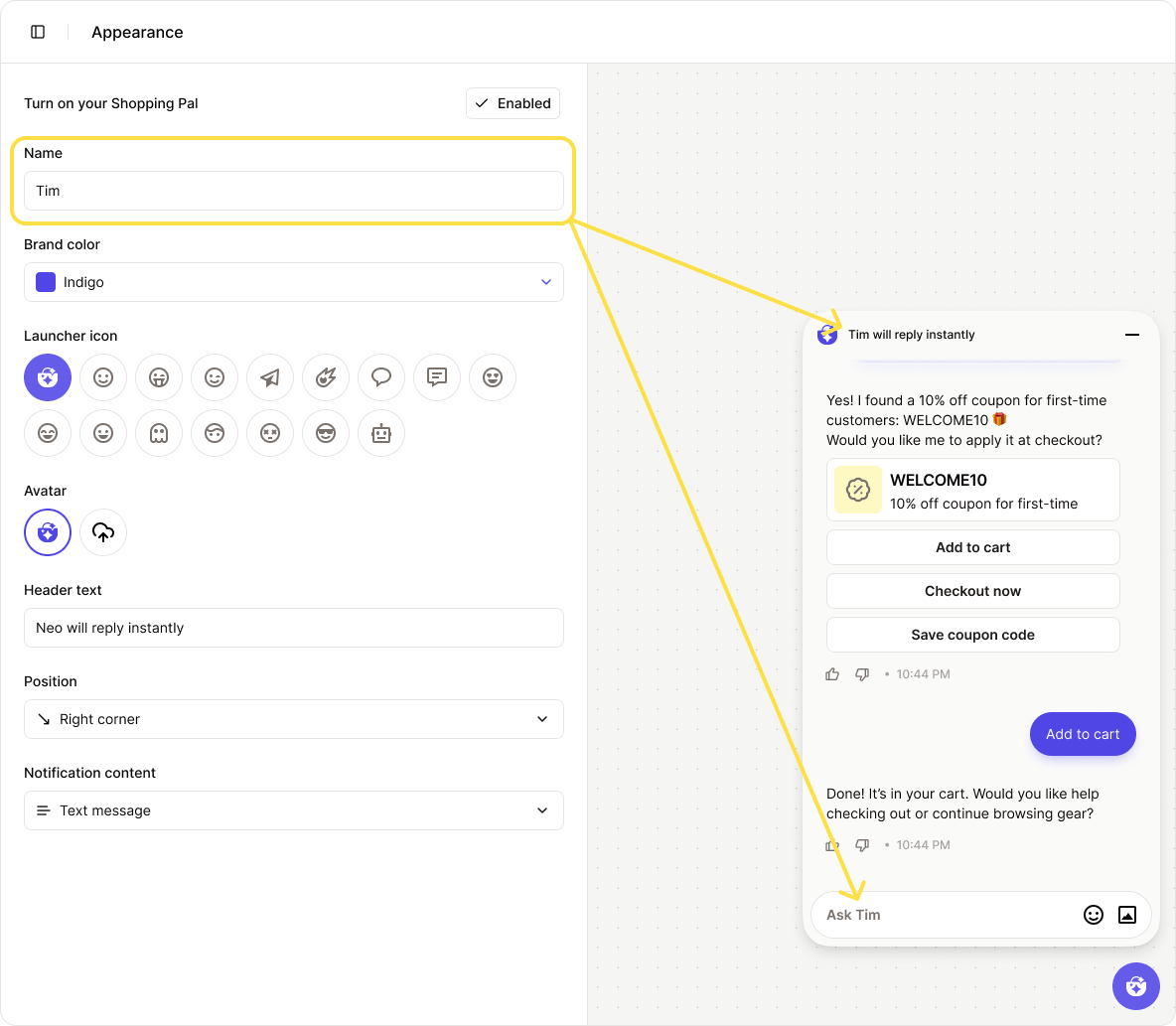
Task: Click the Appearance page title
Action: tap(137, 32)
